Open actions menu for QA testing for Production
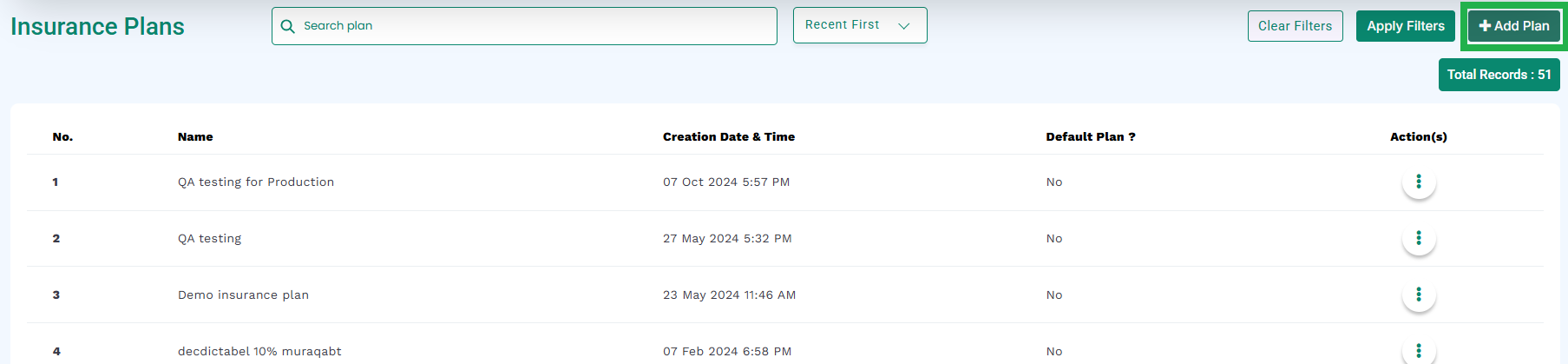The height and width of the screenshot is (364, 1568). pos(1419,182)
